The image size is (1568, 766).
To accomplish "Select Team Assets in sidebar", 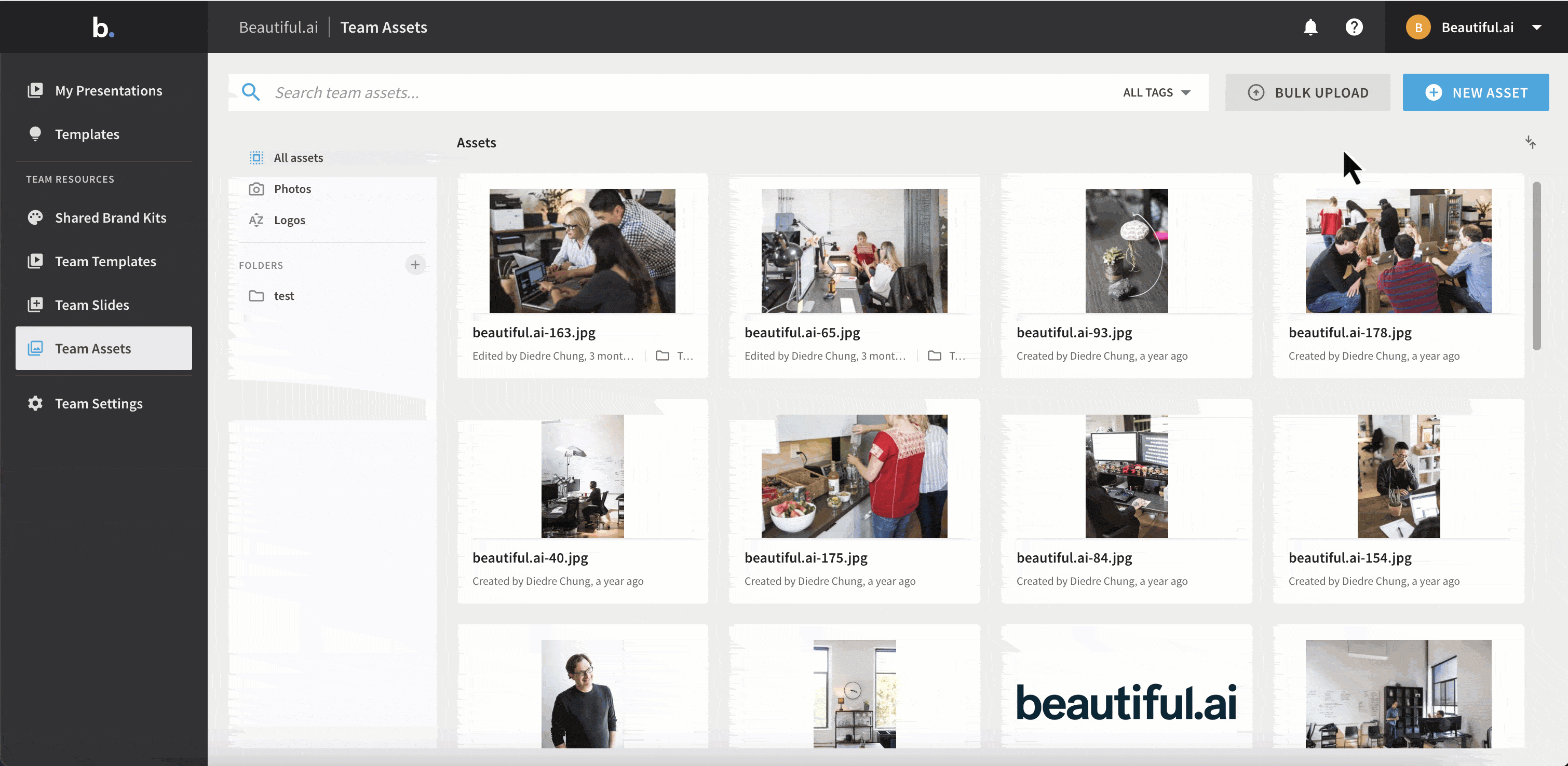I will coord(104,349).
